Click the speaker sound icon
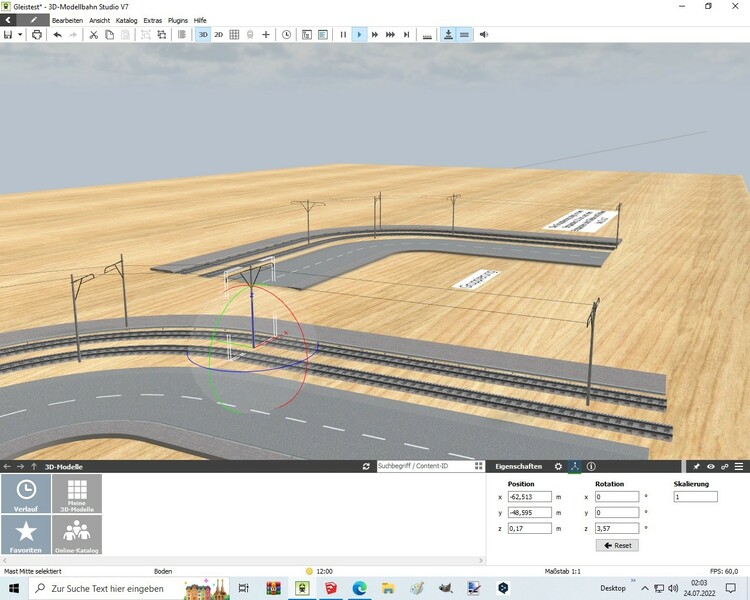This screenshot has width=750, height=600. tap(485, 34)
